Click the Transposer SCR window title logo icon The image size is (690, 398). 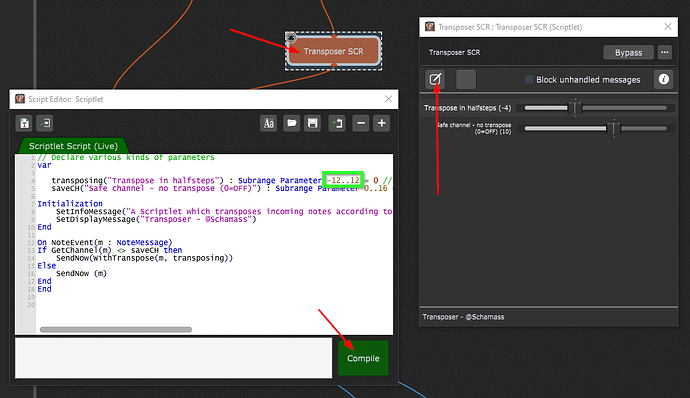click(429, 27)
